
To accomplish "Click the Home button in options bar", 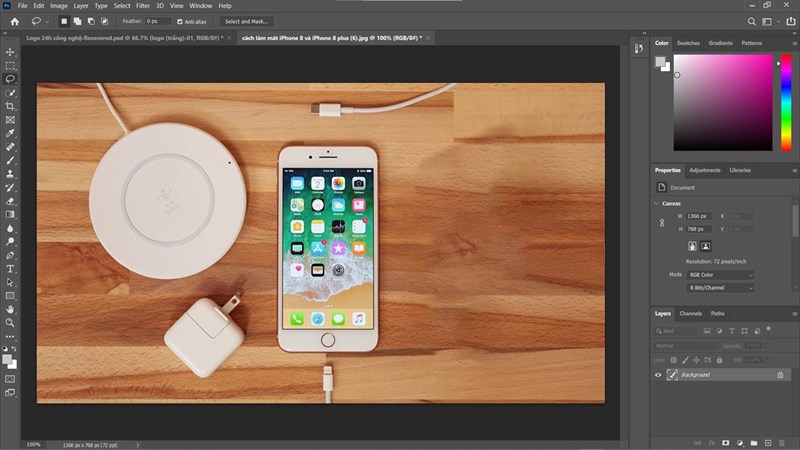I will pyautogui.click(x=15, y=21).
